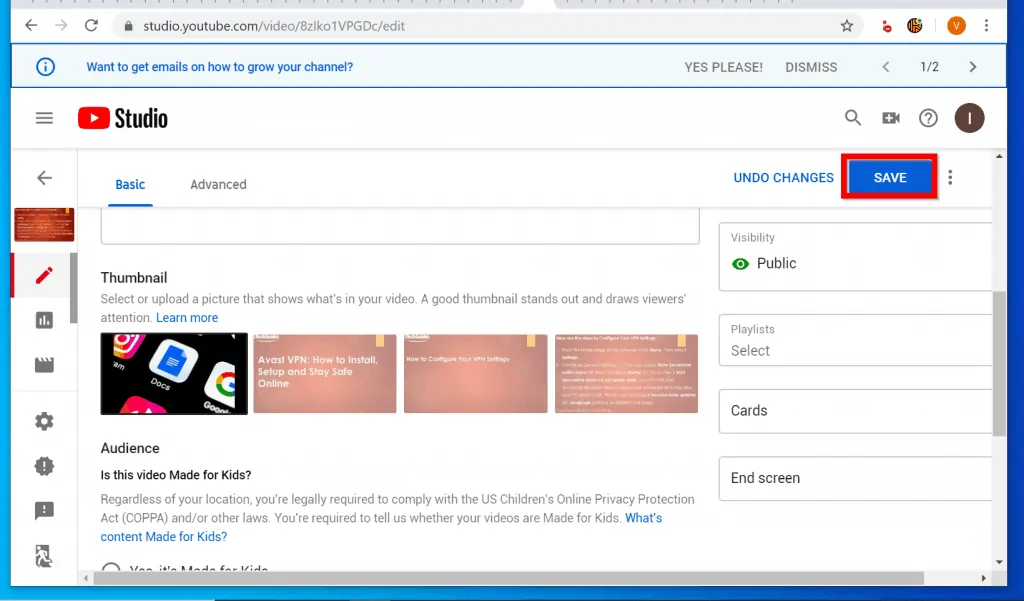Image resolution: width=1024 pixels, height=601 pixels.
Task: Open the thumbnail Learn more link
Action: [x=187, y=317]
